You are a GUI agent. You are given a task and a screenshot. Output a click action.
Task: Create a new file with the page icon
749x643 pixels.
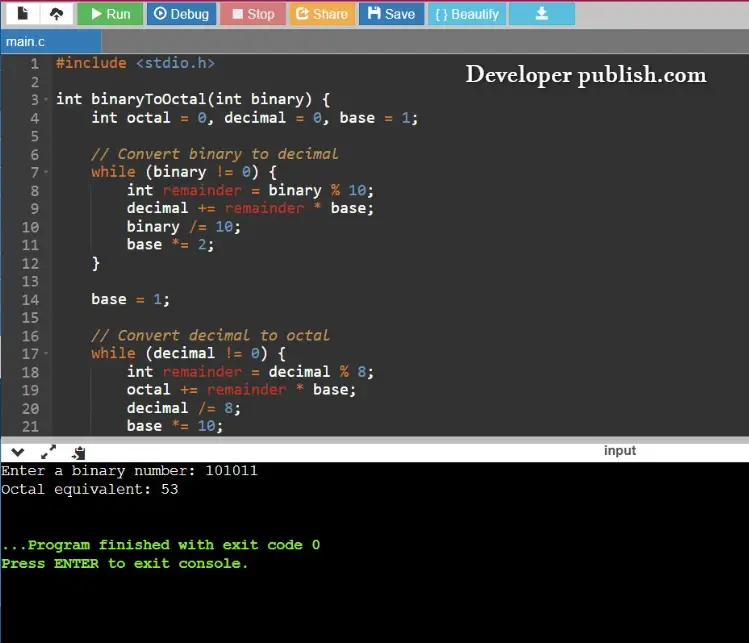point(22,14)
